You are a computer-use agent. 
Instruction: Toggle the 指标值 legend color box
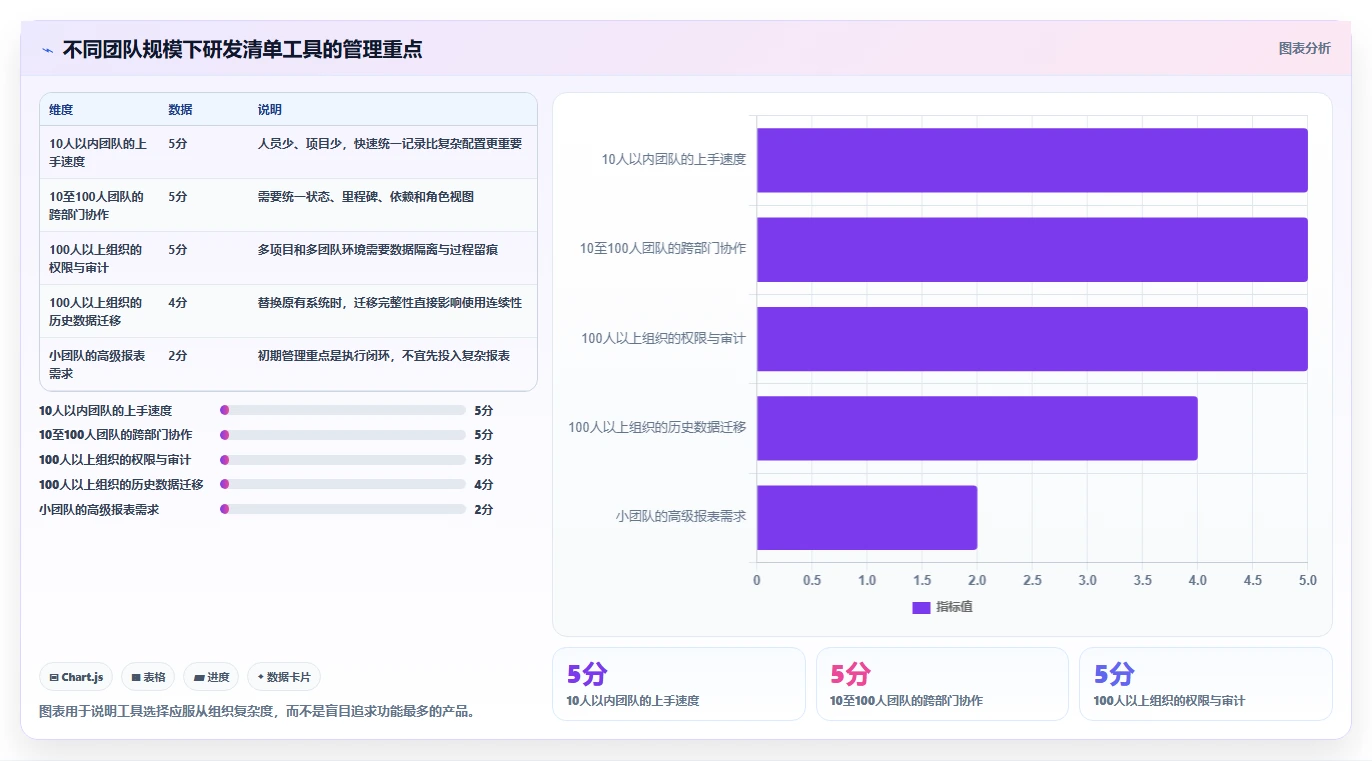[x=921, y=607]
